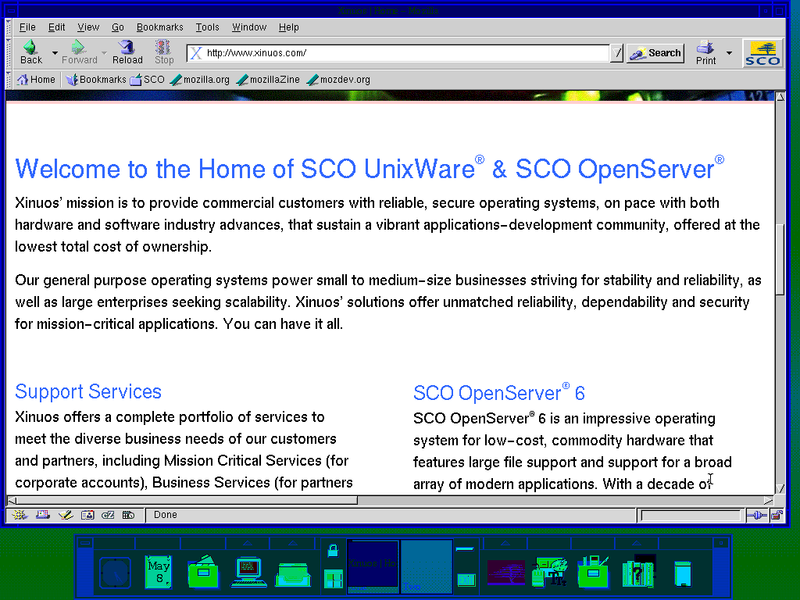Image resolution: width=800 pixels, height=600 pixels.
Task: Open Address Book from the status bar icon
Action: (x=87, y=515)
